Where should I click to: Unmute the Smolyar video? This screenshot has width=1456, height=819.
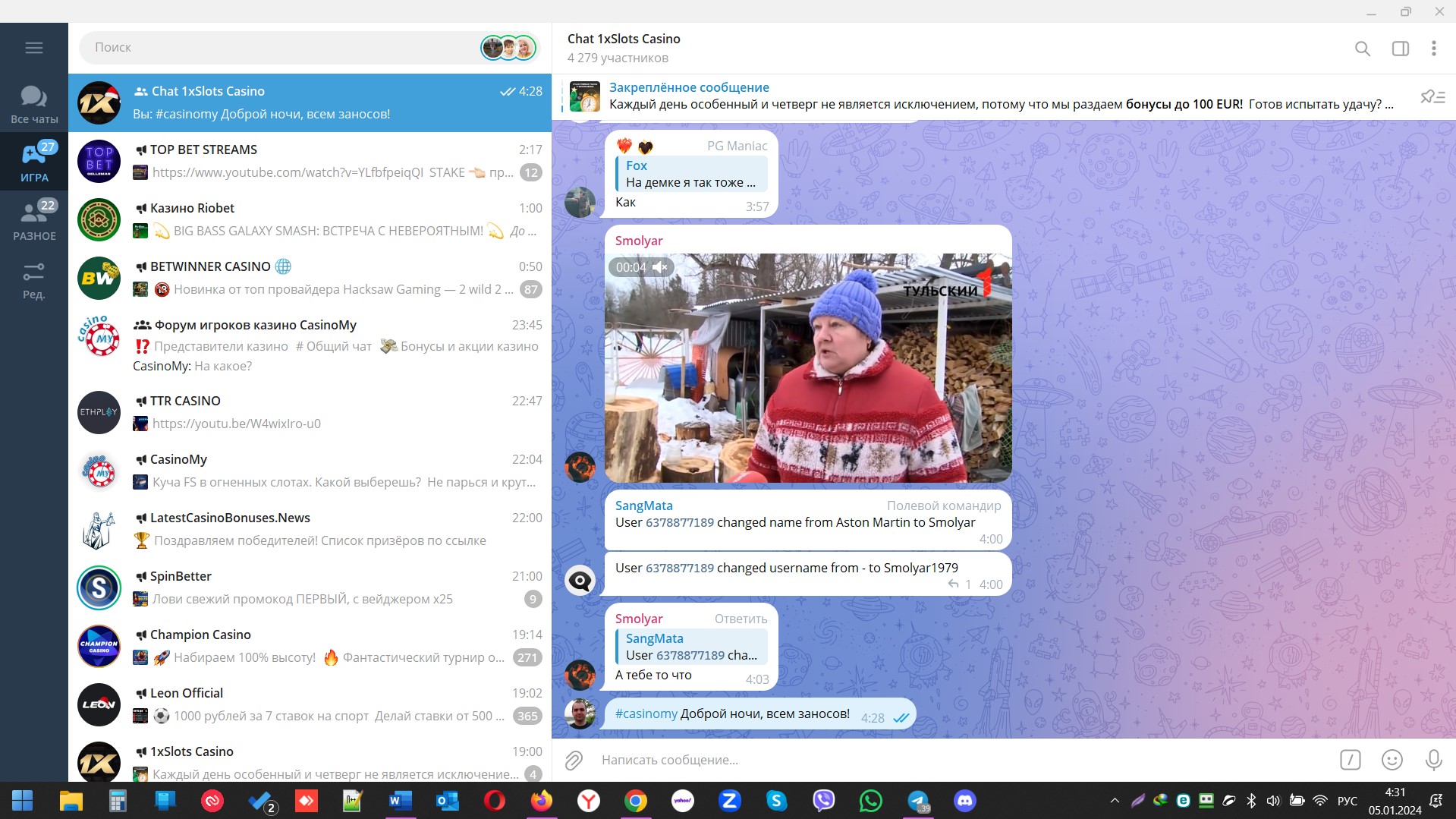(659, 267)
